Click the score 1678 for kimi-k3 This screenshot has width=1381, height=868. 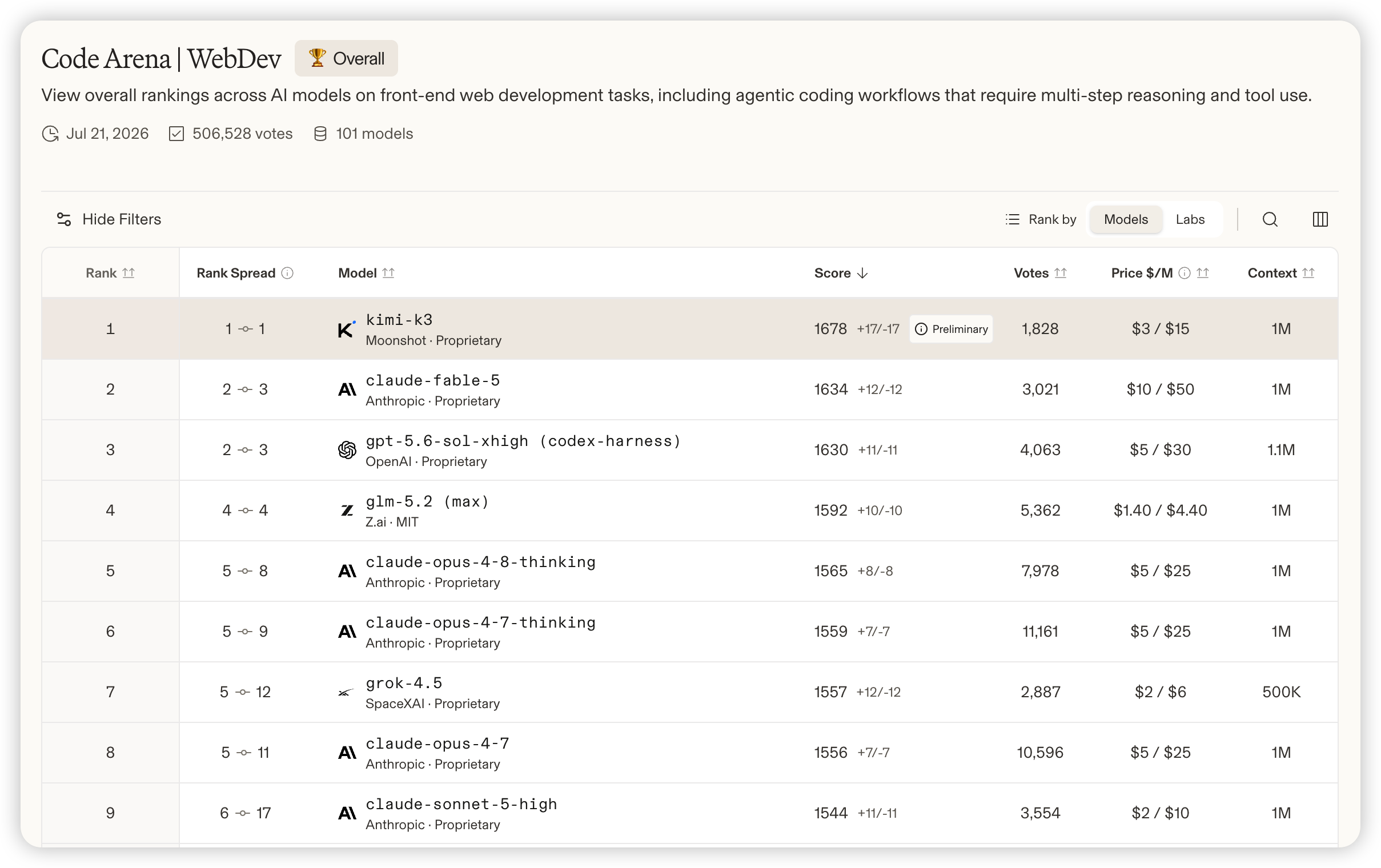tap(830, 329)
